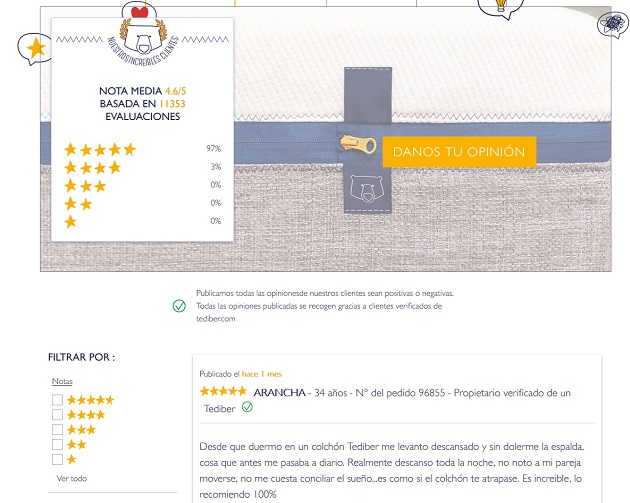The image size is (630, 503).
Task: Click the bear logo on the blue label
Action: [367, 188]
